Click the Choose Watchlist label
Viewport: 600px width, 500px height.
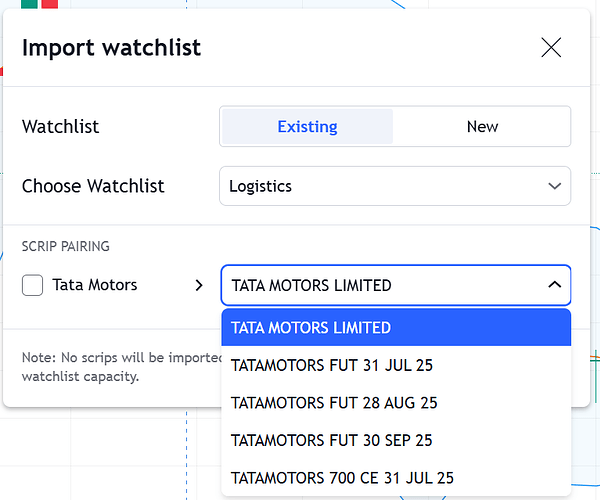point(93,186)
